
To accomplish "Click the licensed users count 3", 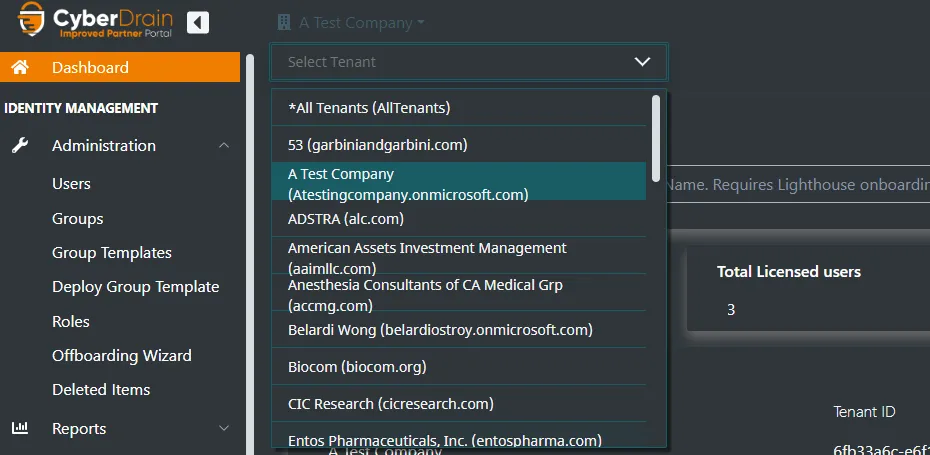I will click(731, 309).
